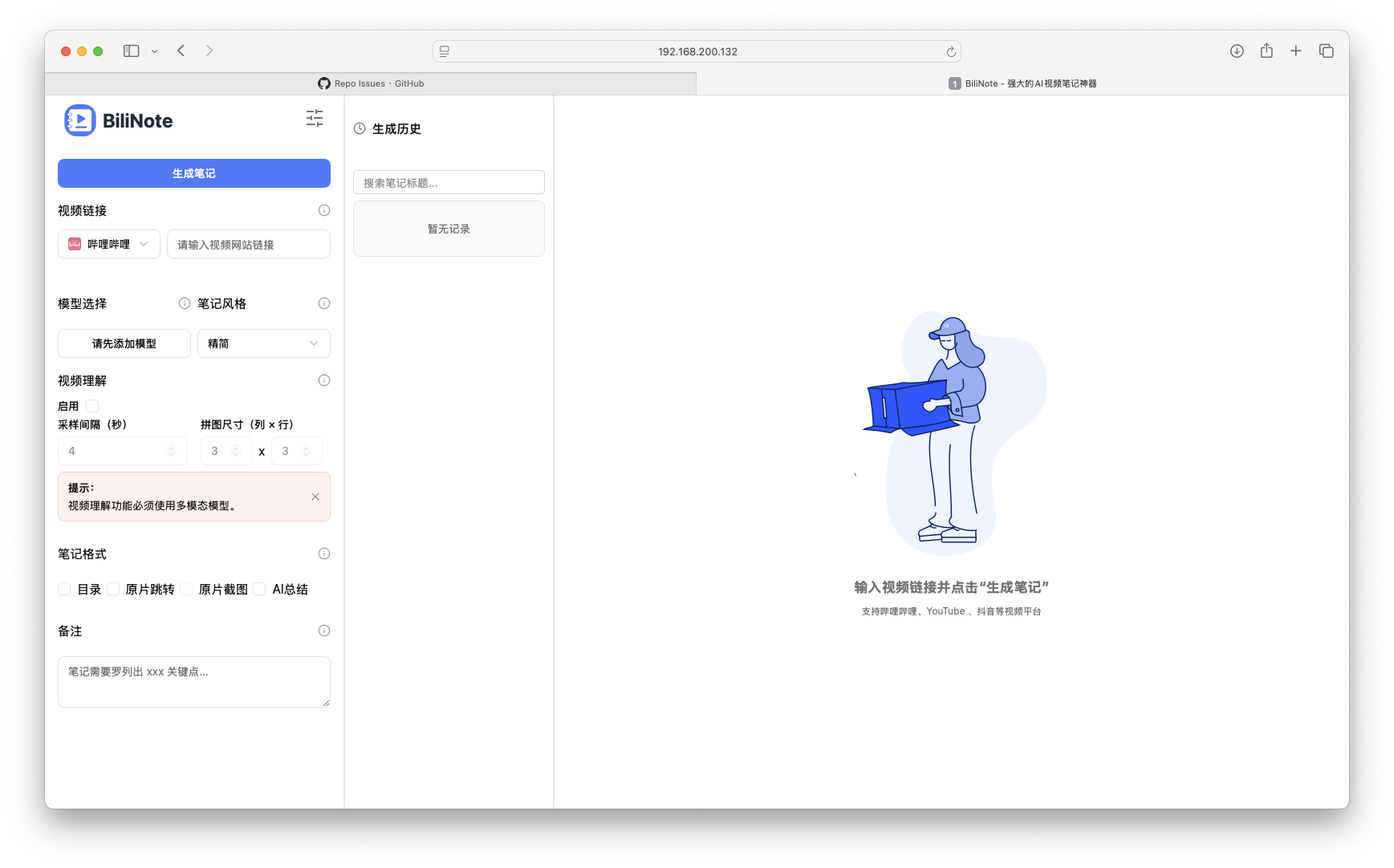Click info icon beside 视频理解
This screenshot has height=868, width=1394.
[x=324, y=380]
